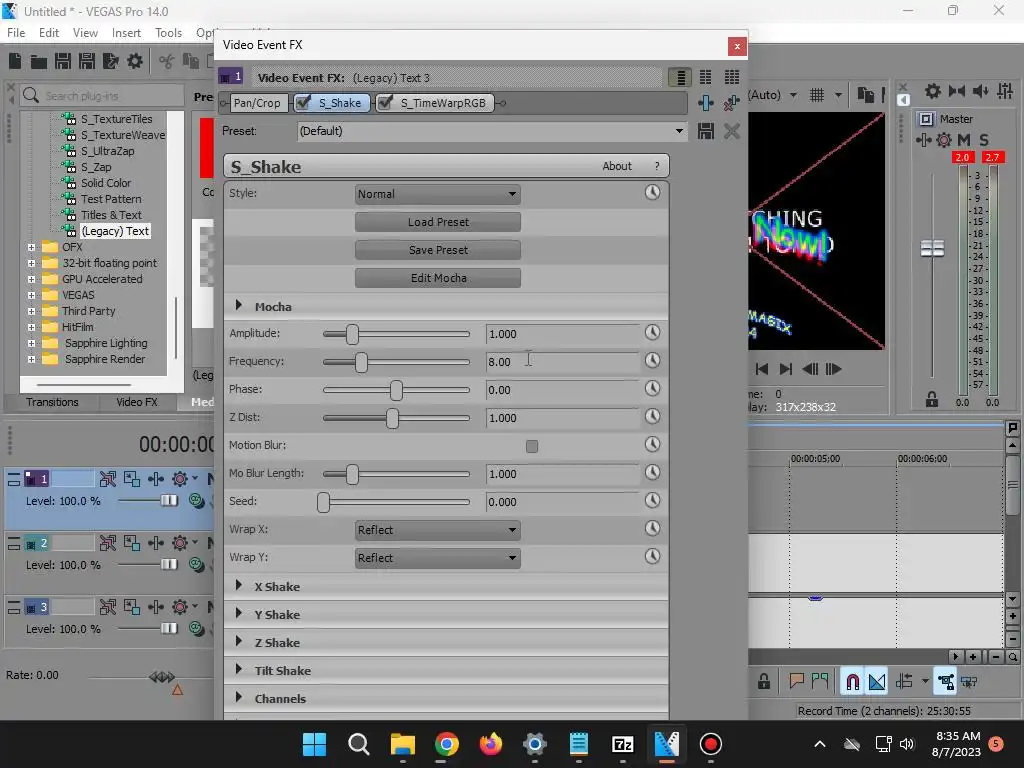The height and width of the screenshot is (768, 1024).
Task: Click the Frequency value field 8.00
Action: click(562, 362)
